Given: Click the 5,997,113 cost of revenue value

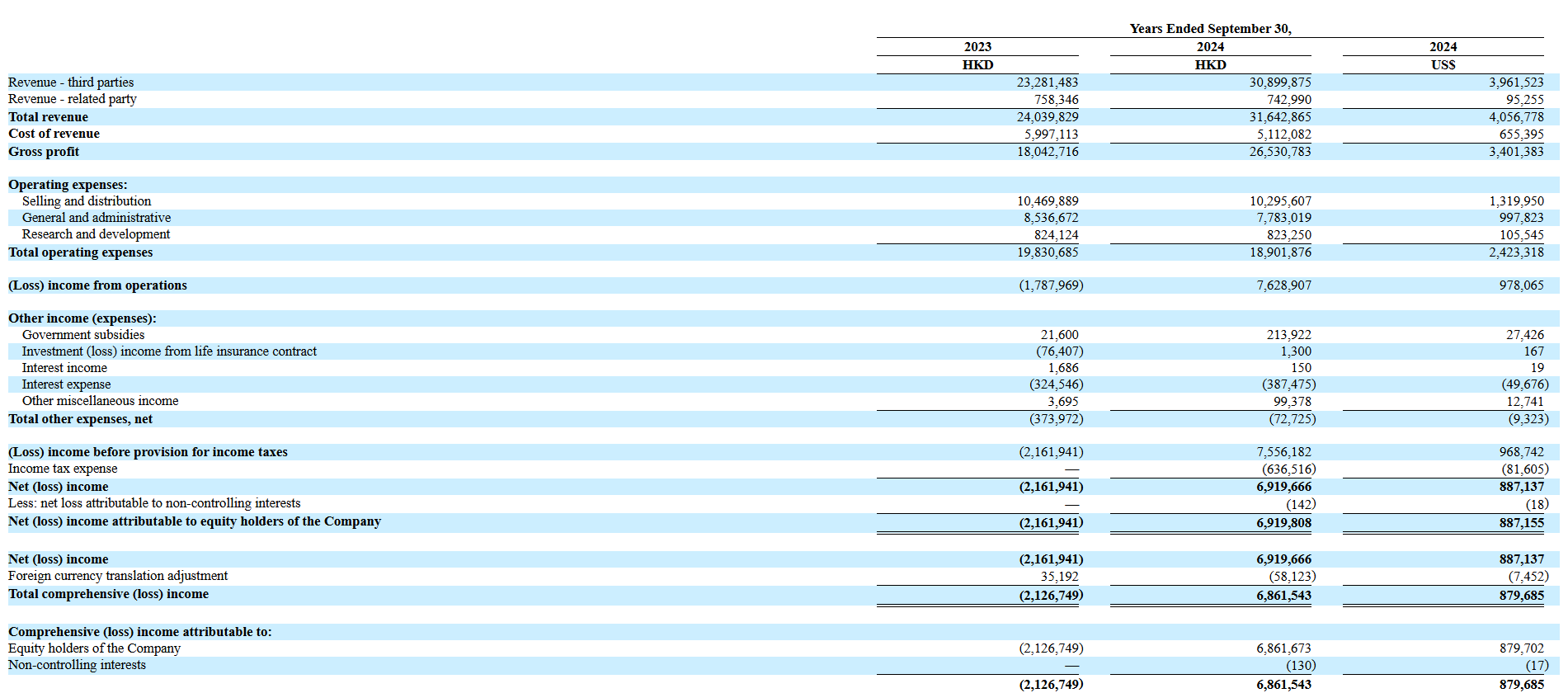Looking at the screenshot, I should [1051, 134].
